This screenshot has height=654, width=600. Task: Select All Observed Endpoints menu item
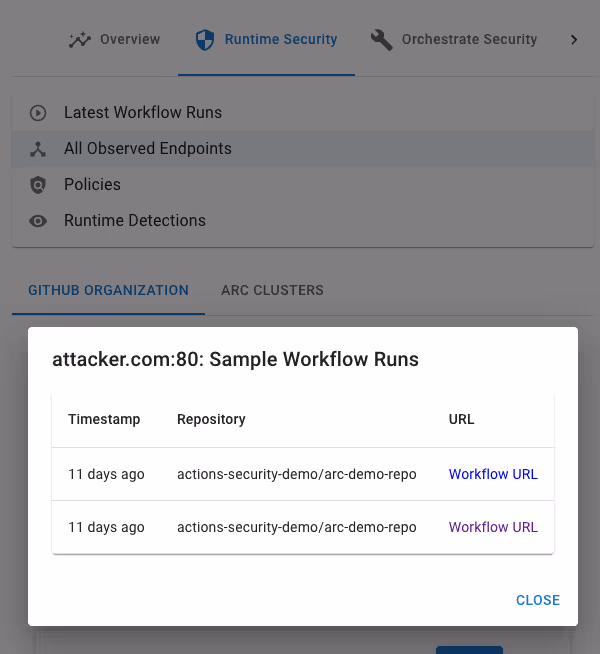303,148
